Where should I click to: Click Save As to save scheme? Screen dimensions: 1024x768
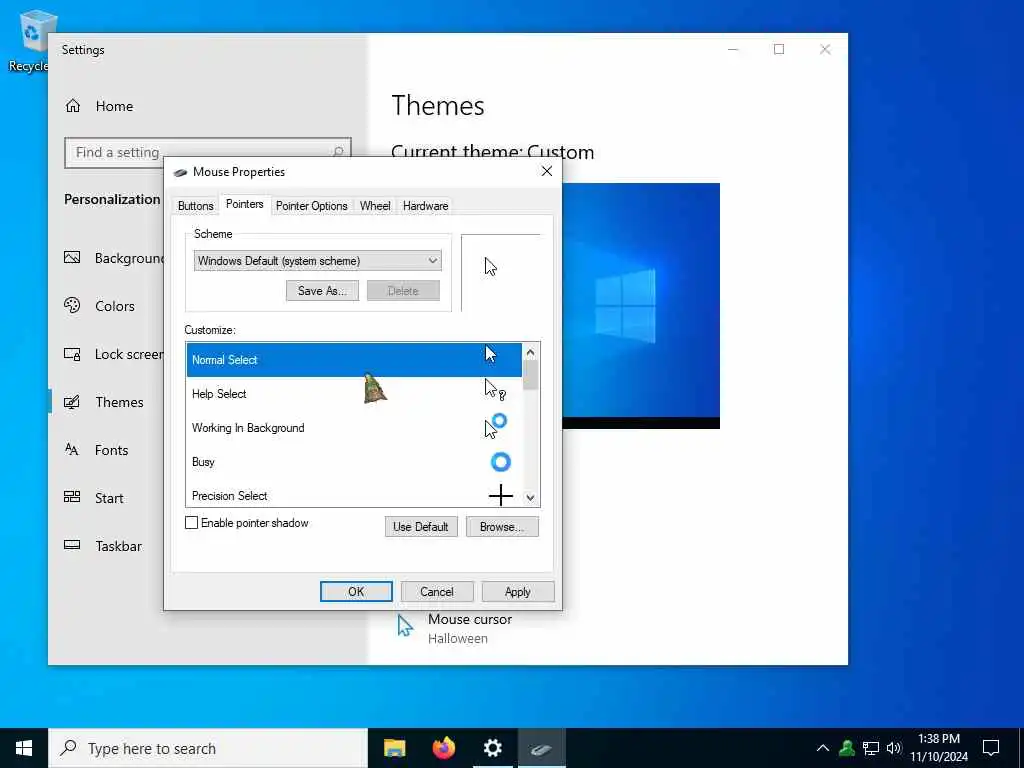[322, 291]
